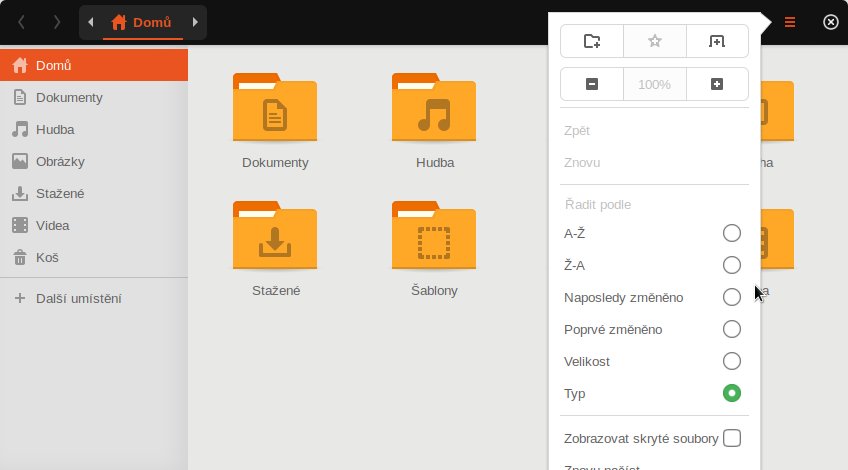
Task: Open Hudba in the sidebar
Action: coord(94,129)
